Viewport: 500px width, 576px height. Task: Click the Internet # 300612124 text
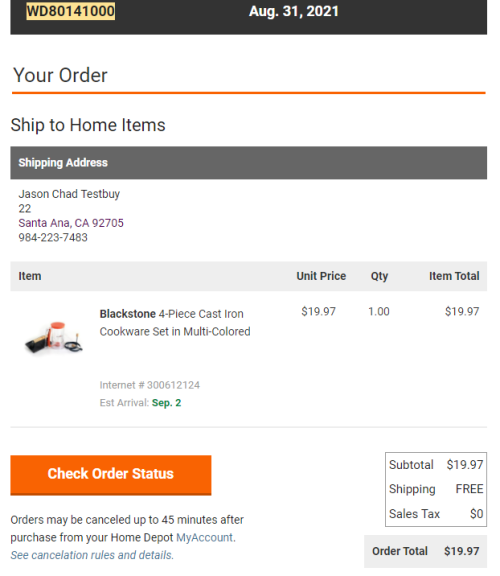pos(150,385)
